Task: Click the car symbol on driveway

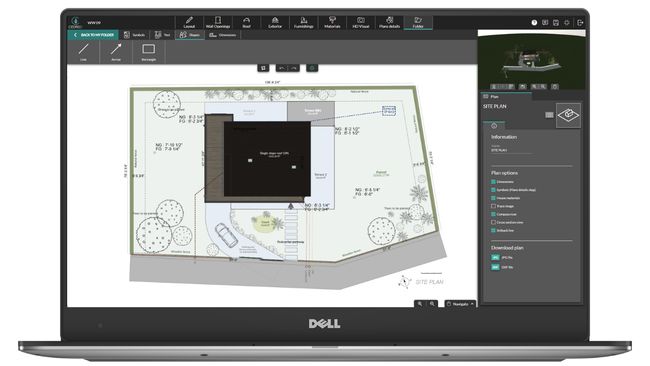Action: pyautogui.click(x=226, y=235)
